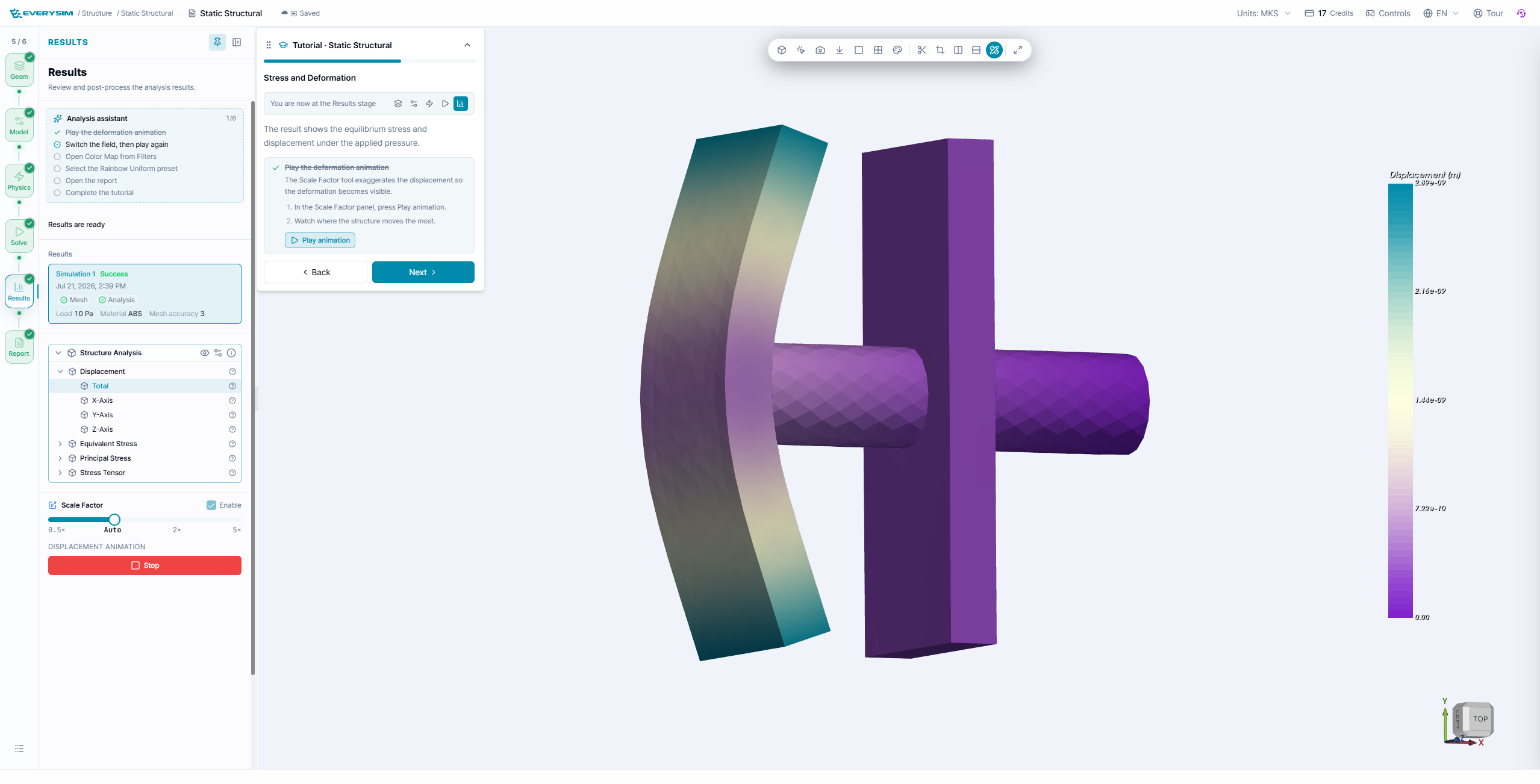The height and width of the screenshot is (784, 1540).
Task: Start the Tour from top bar
Action: [1488, 13]
